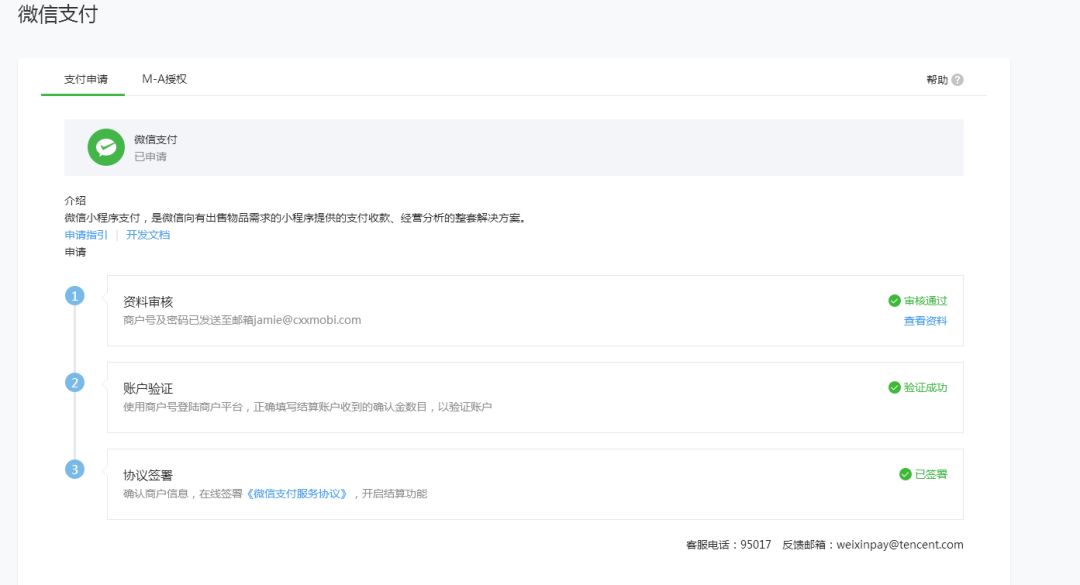Image resolution: width=1080 pixels, height=585 pixels.
Task: Click the 账户验证 step heading
Action: [148, 389]
